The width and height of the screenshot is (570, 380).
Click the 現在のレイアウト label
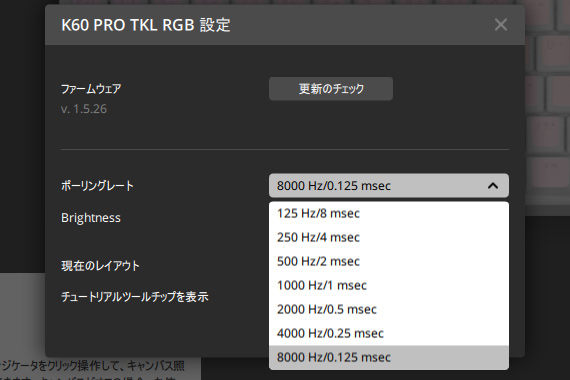[x=100, y=266]
